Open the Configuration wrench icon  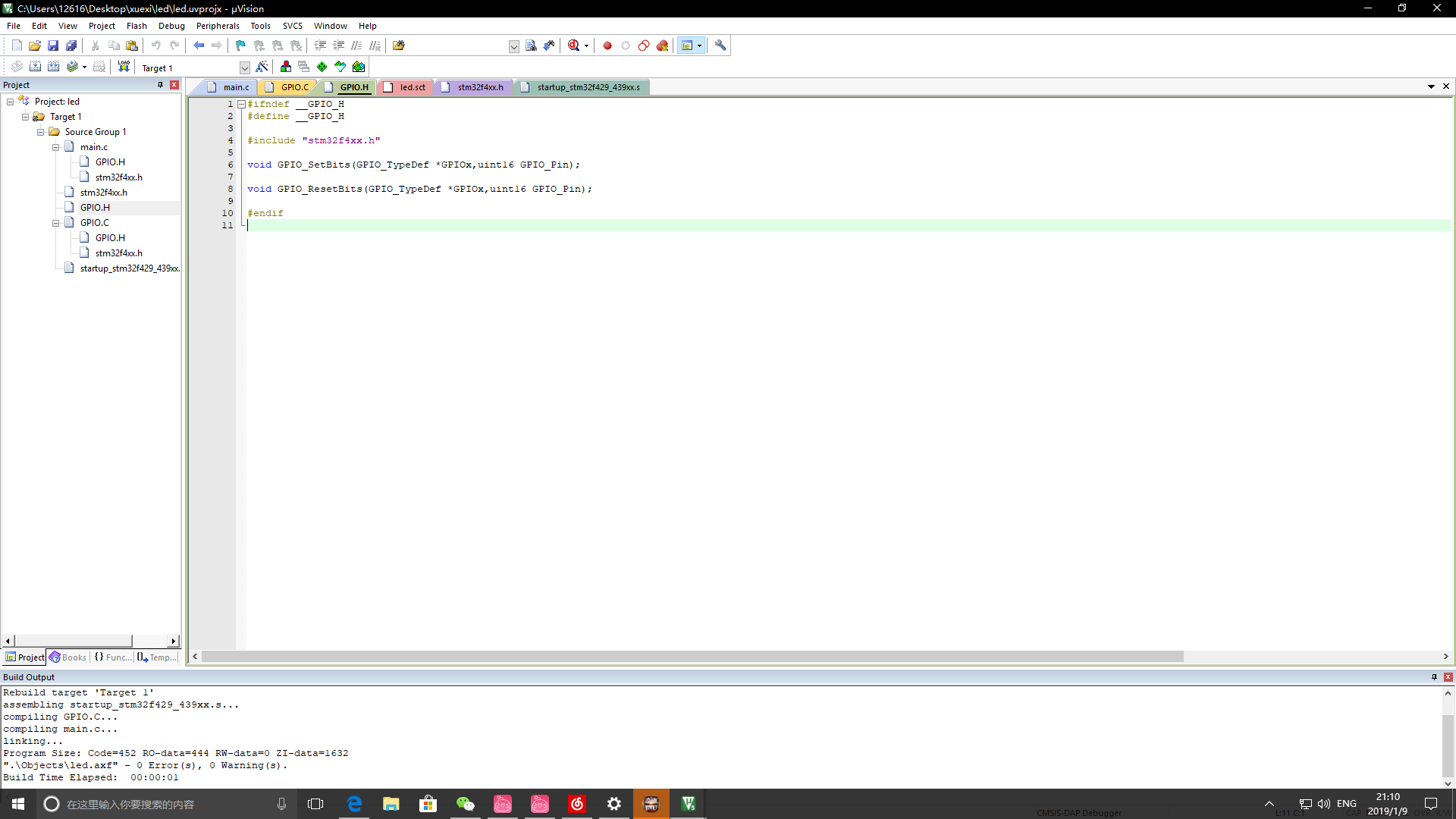[x=720, y=45]
